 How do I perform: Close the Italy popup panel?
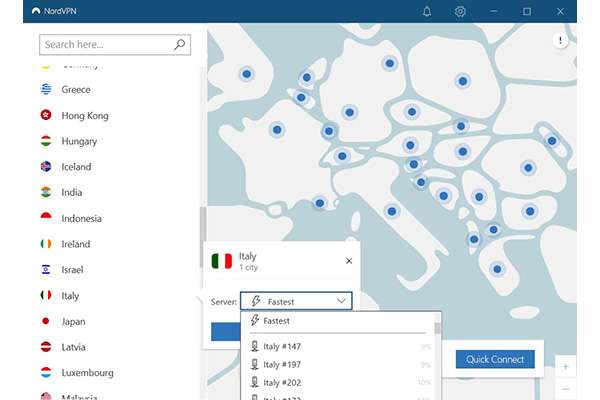349,261
